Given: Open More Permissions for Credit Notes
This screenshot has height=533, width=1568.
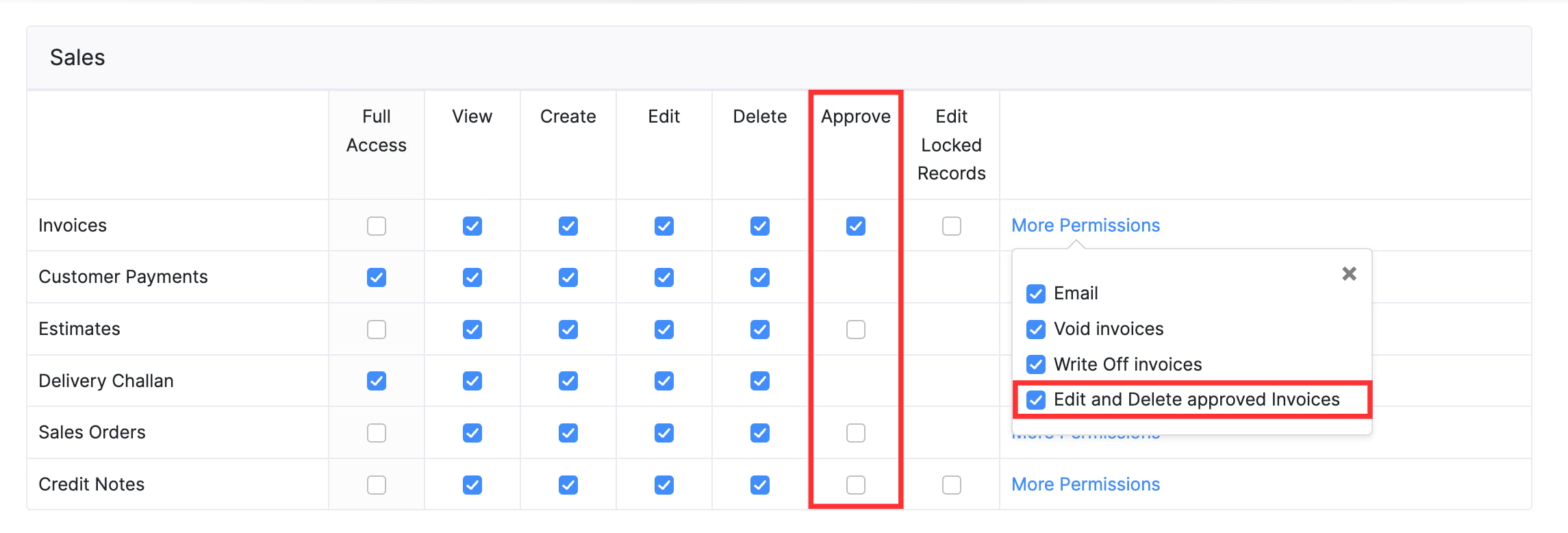Looking at the screenshot, I should click(x=1085, y=484).
